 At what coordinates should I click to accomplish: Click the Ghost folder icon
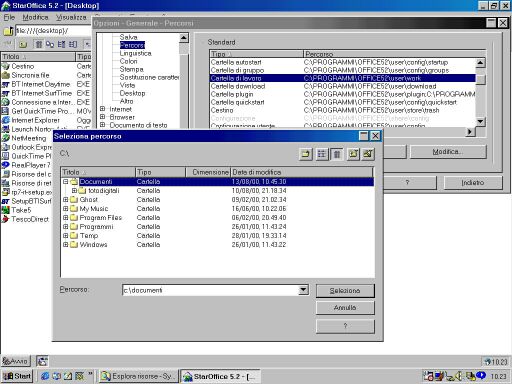coord(74,200)
